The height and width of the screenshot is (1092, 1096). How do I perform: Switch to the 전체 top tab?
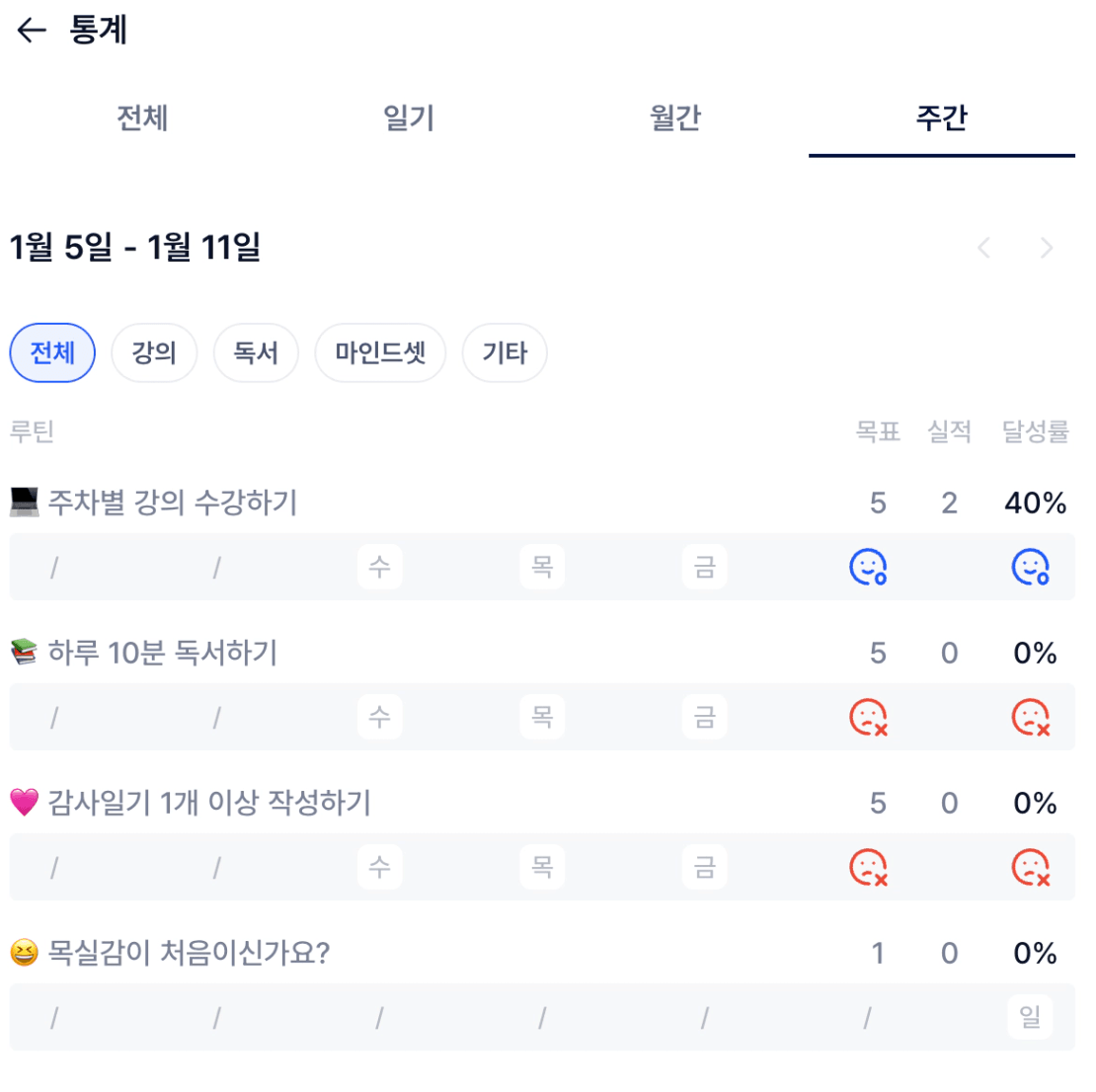(142, 118)
